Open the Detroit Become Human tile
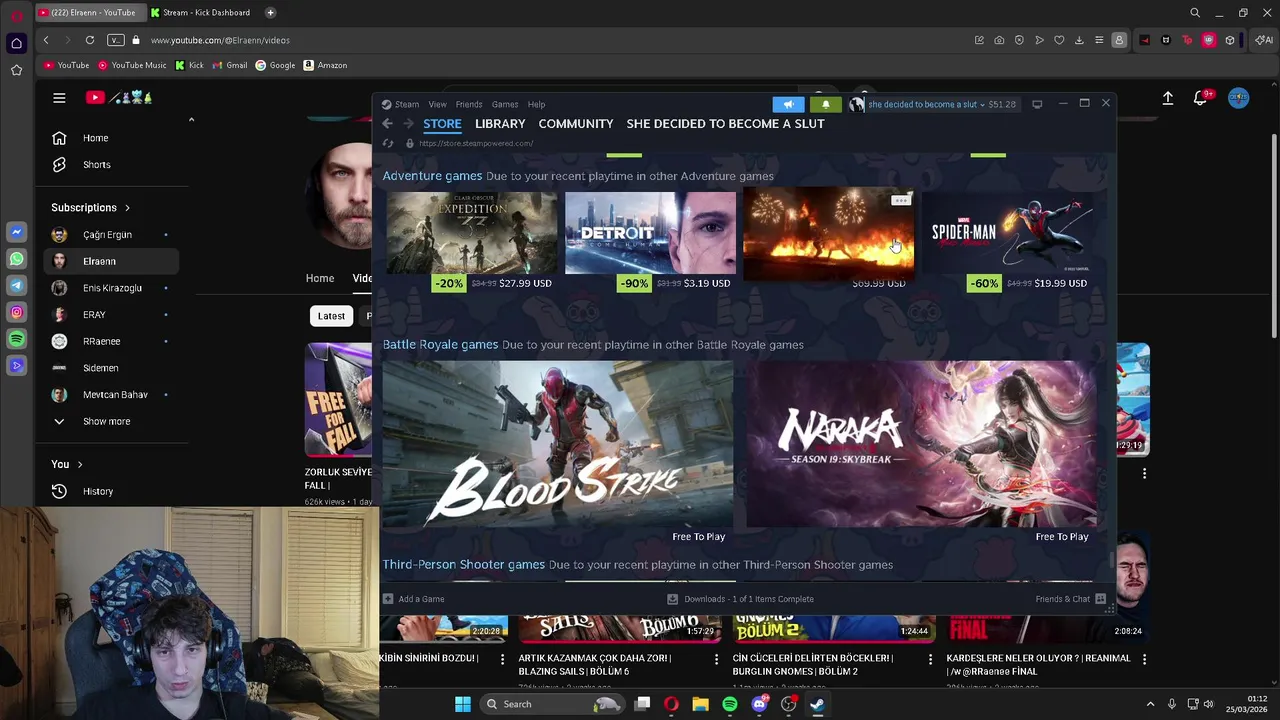The image size is (1280, 720). [650, 233]
